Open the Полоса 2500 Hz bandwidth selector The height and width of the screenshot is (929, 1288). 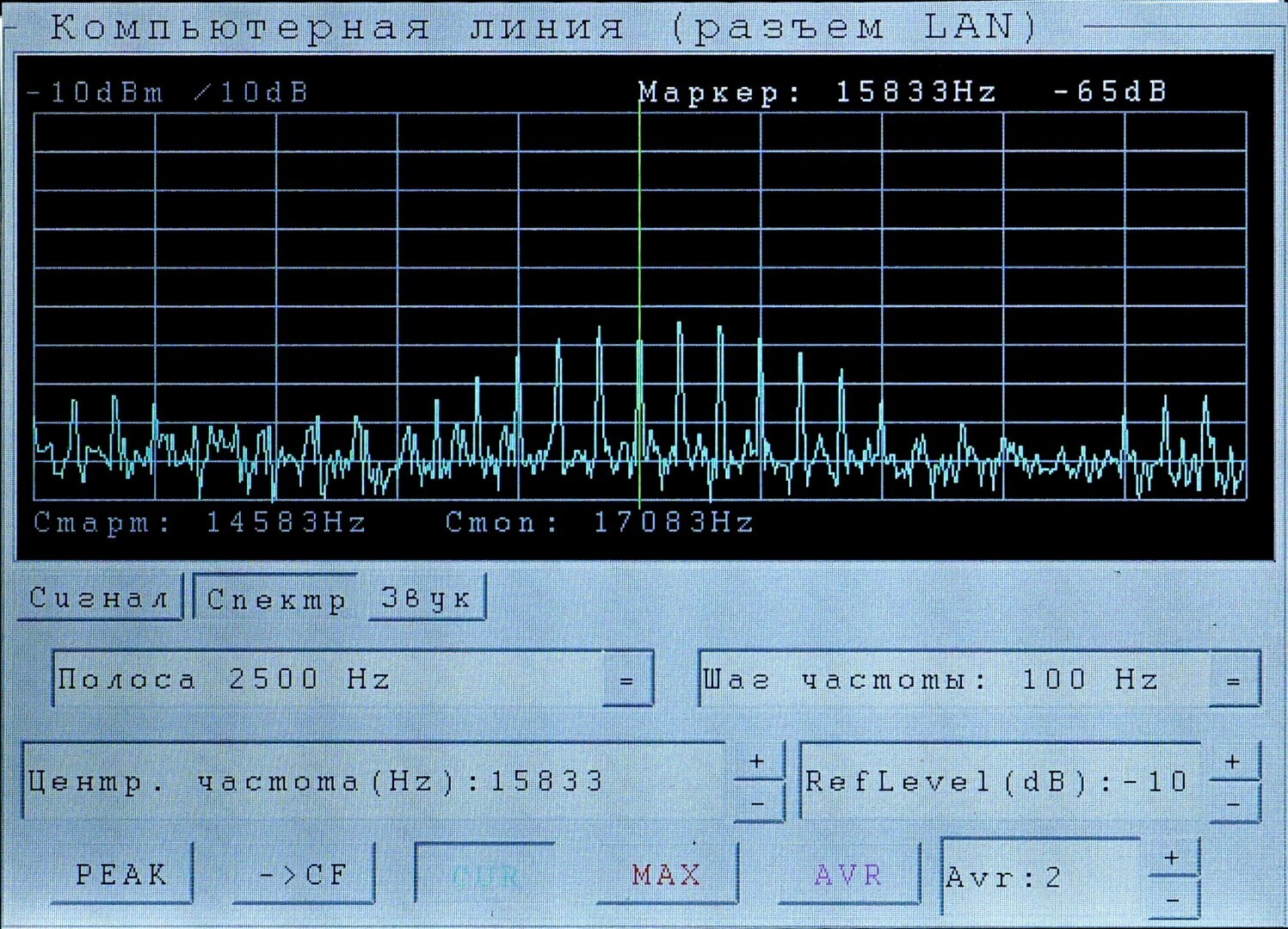coord(627,680)
